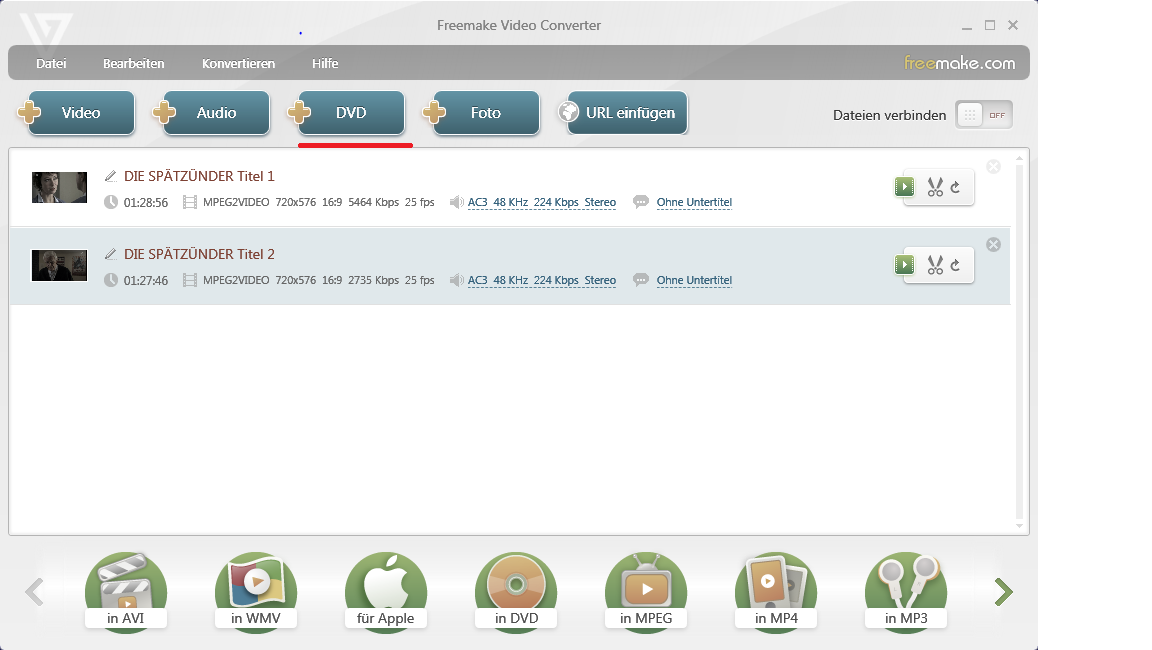Image resolution: width=1152 pixels, height=650 pixels.
Task: Show more output formats with right arrow
Action: pyautogui.click(x=1004, y=592)
